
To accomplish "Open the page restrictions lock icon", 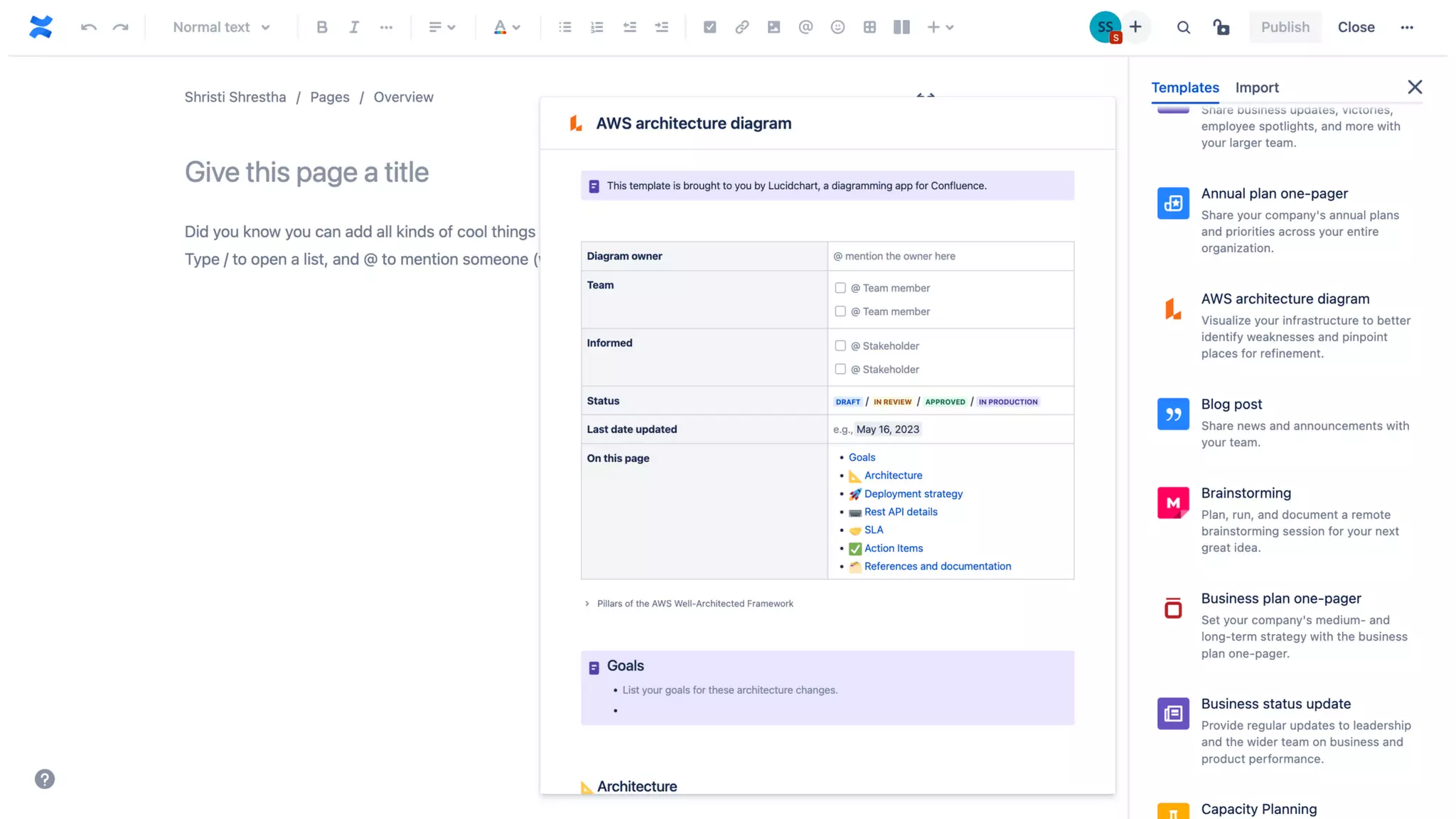I will [1221, 27].
